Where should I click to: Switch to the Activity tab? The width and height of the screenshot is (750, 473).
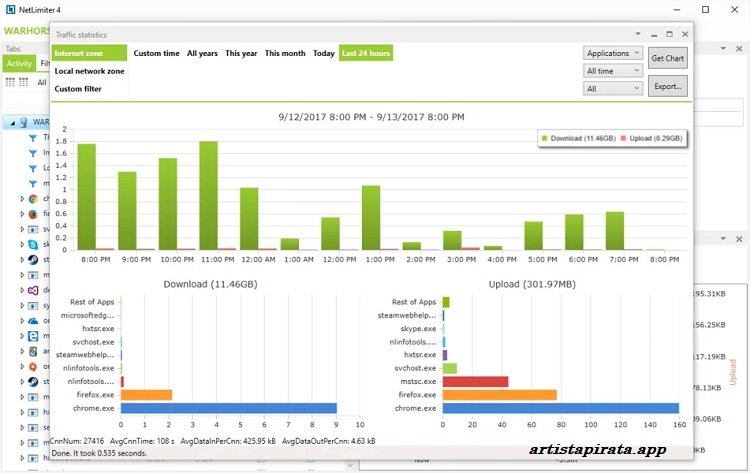18,63
